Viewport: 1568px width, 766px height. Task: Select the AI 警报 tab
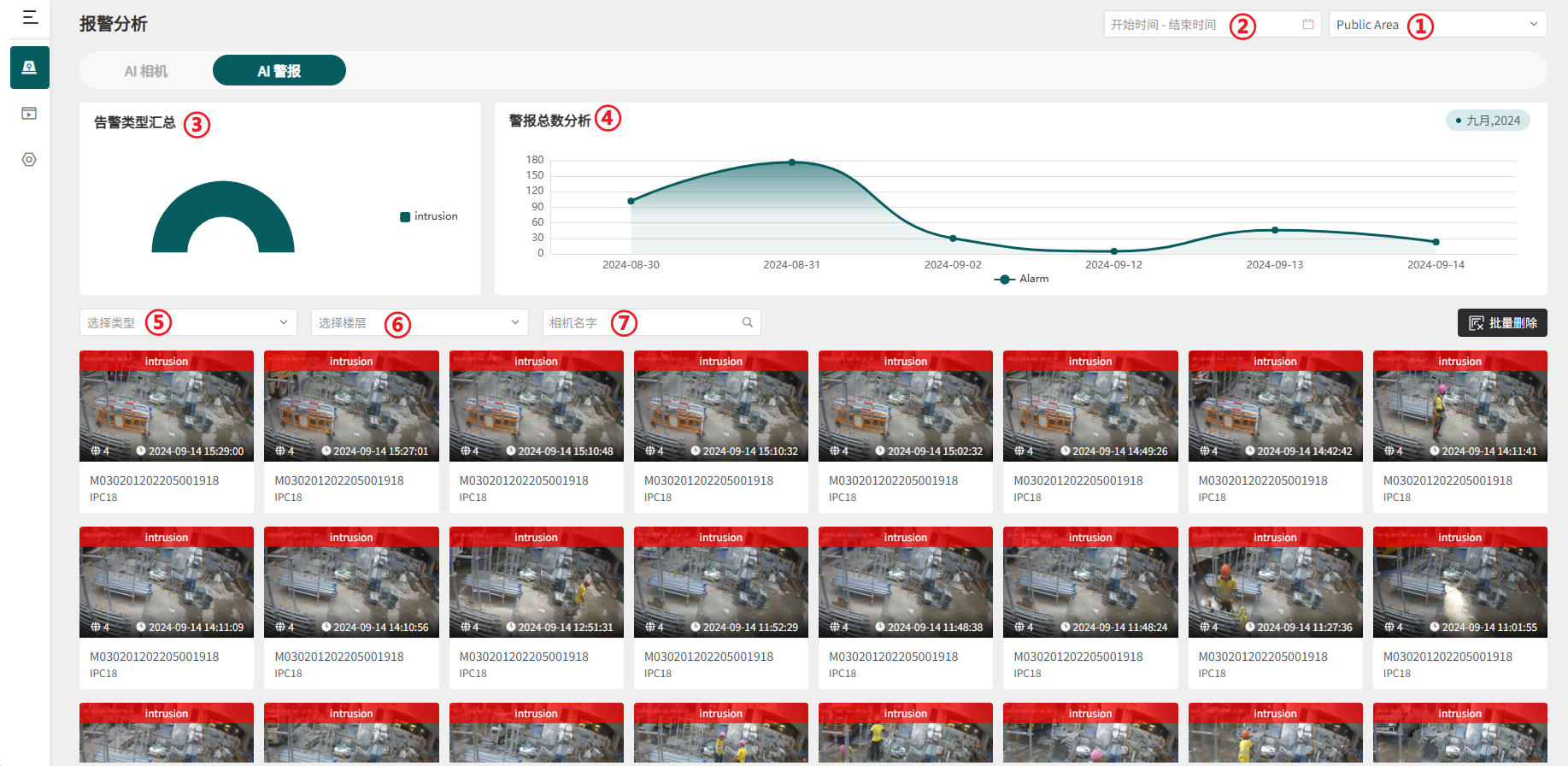(279, 71)
